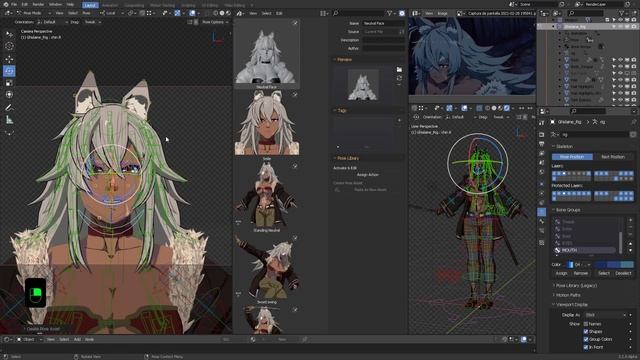Toggle overlays in left 3D viewport header

(192, 13)
